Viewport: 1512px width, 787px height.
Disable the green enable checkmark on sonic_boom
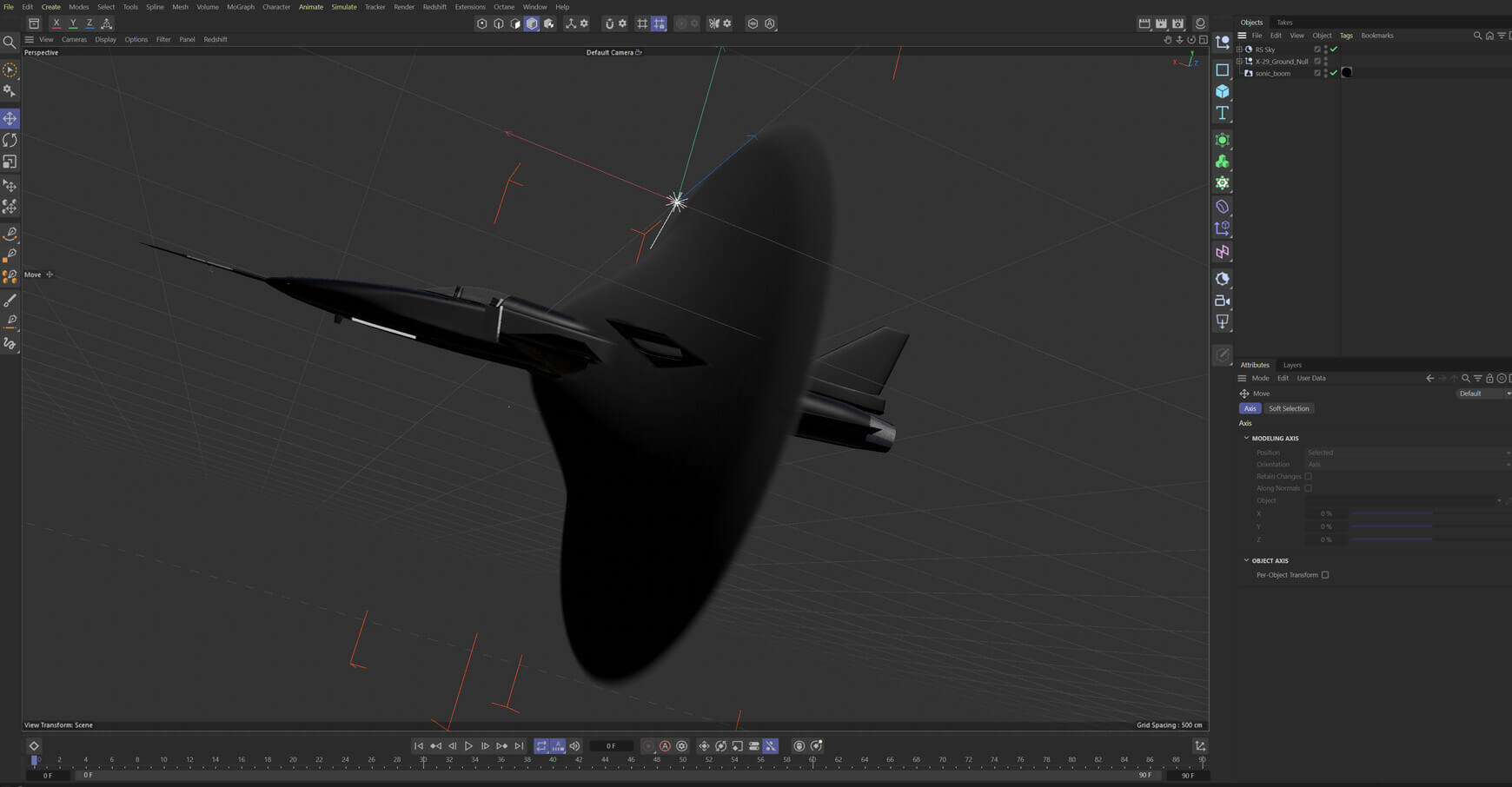click(1333, 73)
